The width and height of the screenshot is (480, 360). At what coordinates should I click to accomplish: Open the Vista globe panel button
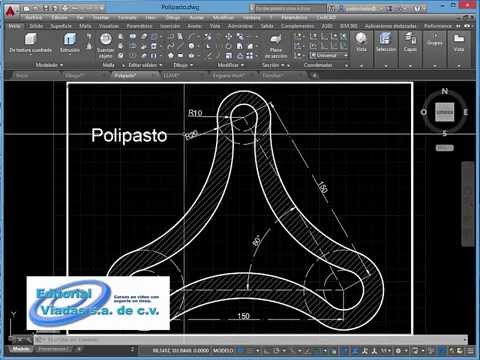[361, 42]
